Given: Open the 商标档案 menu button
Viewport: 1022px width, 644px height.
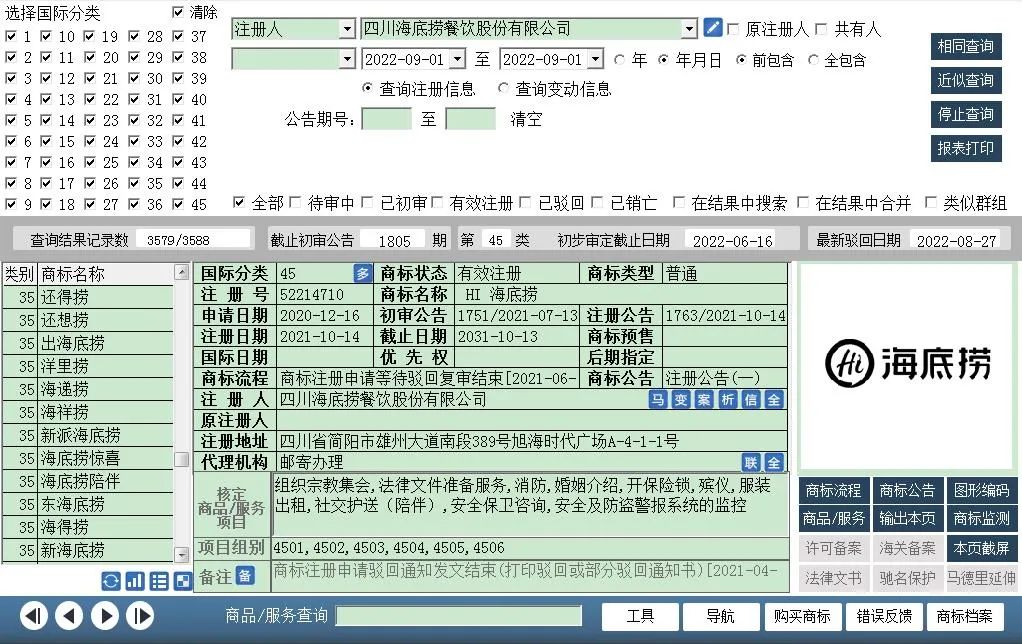Looking at the screenshot, I should 965,616.
